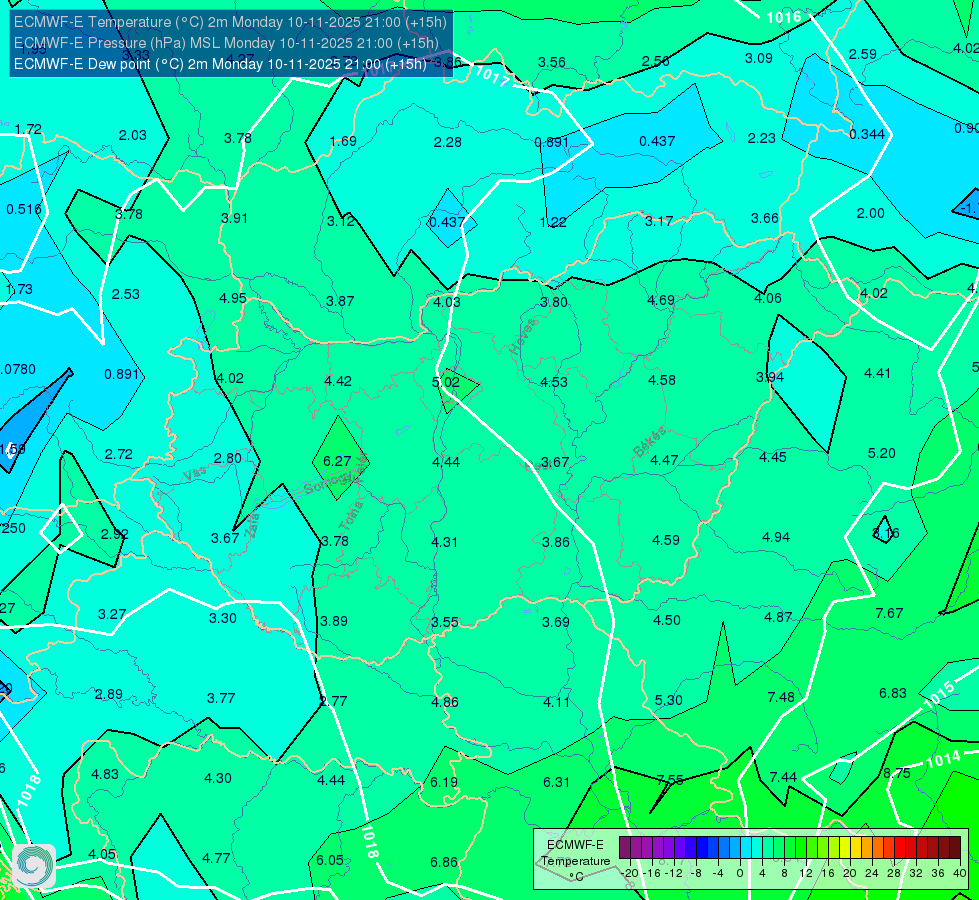Click the 6.83 temperature value
The width and height of the screenshot is (979, 900).
tap(893, 693)
